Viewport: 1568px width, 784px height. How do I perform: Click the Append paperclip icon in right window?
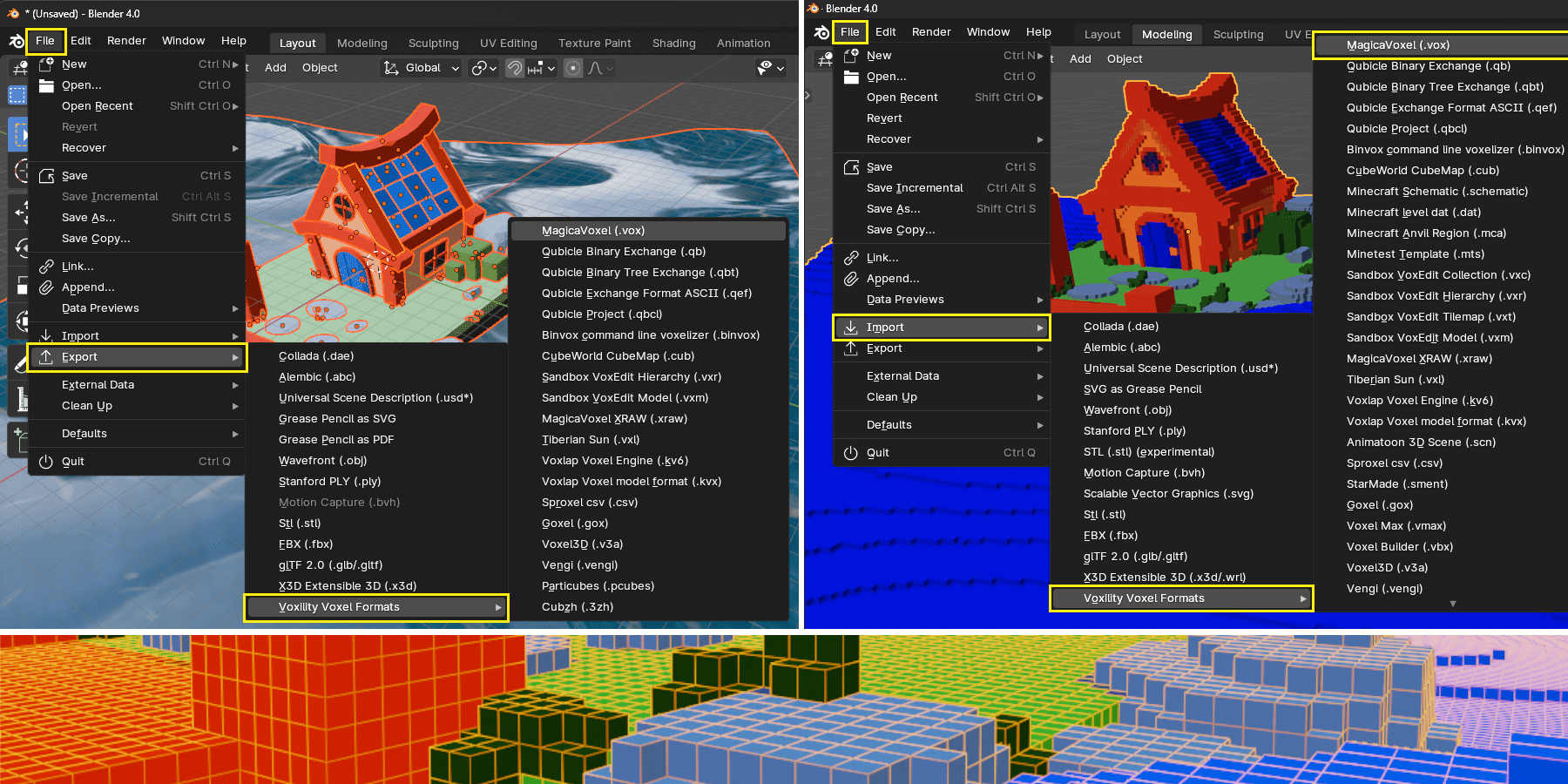[x=851, y=278]
